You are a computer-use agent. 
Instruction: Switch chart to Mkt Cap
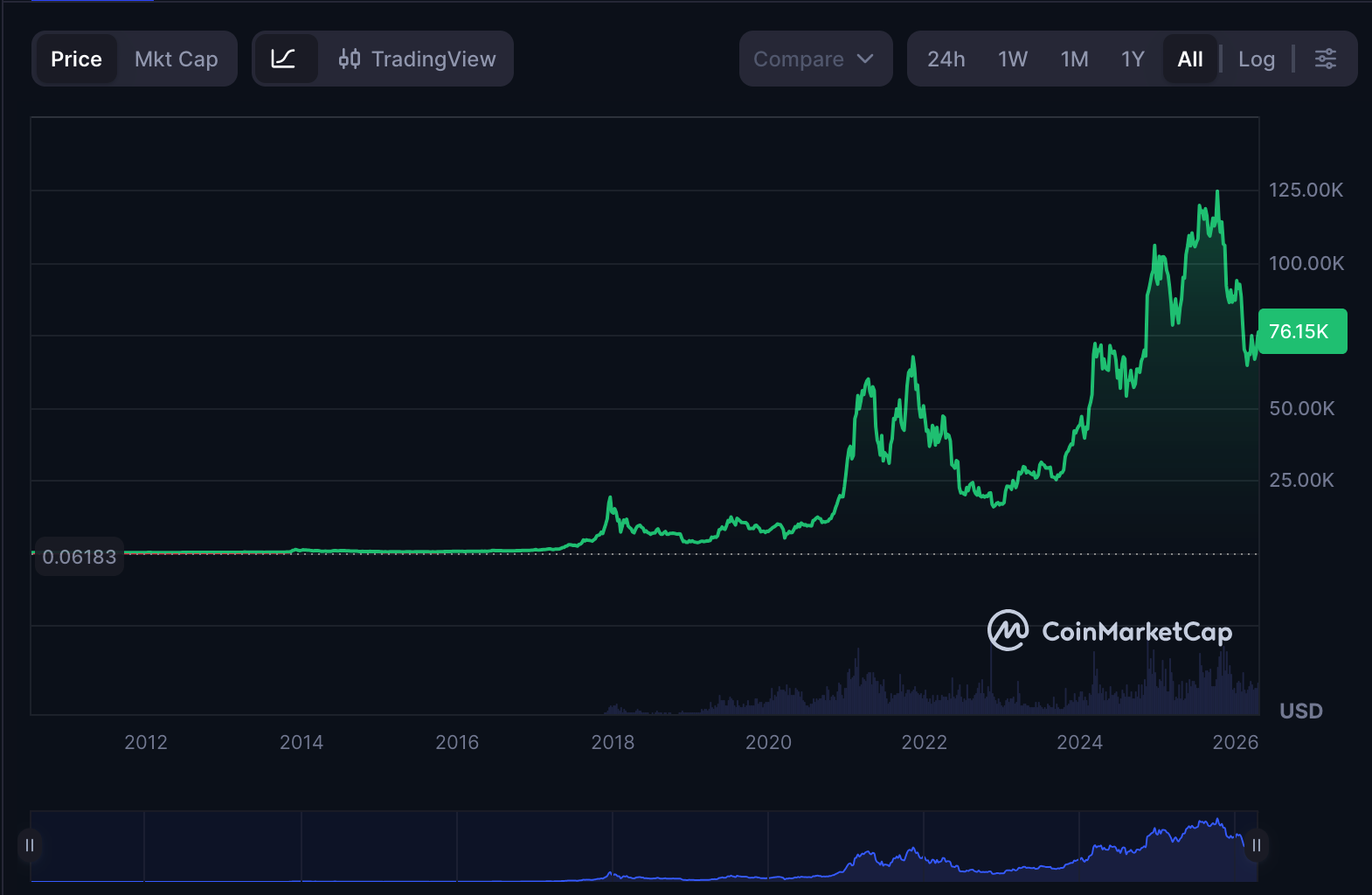coord(176,59)
